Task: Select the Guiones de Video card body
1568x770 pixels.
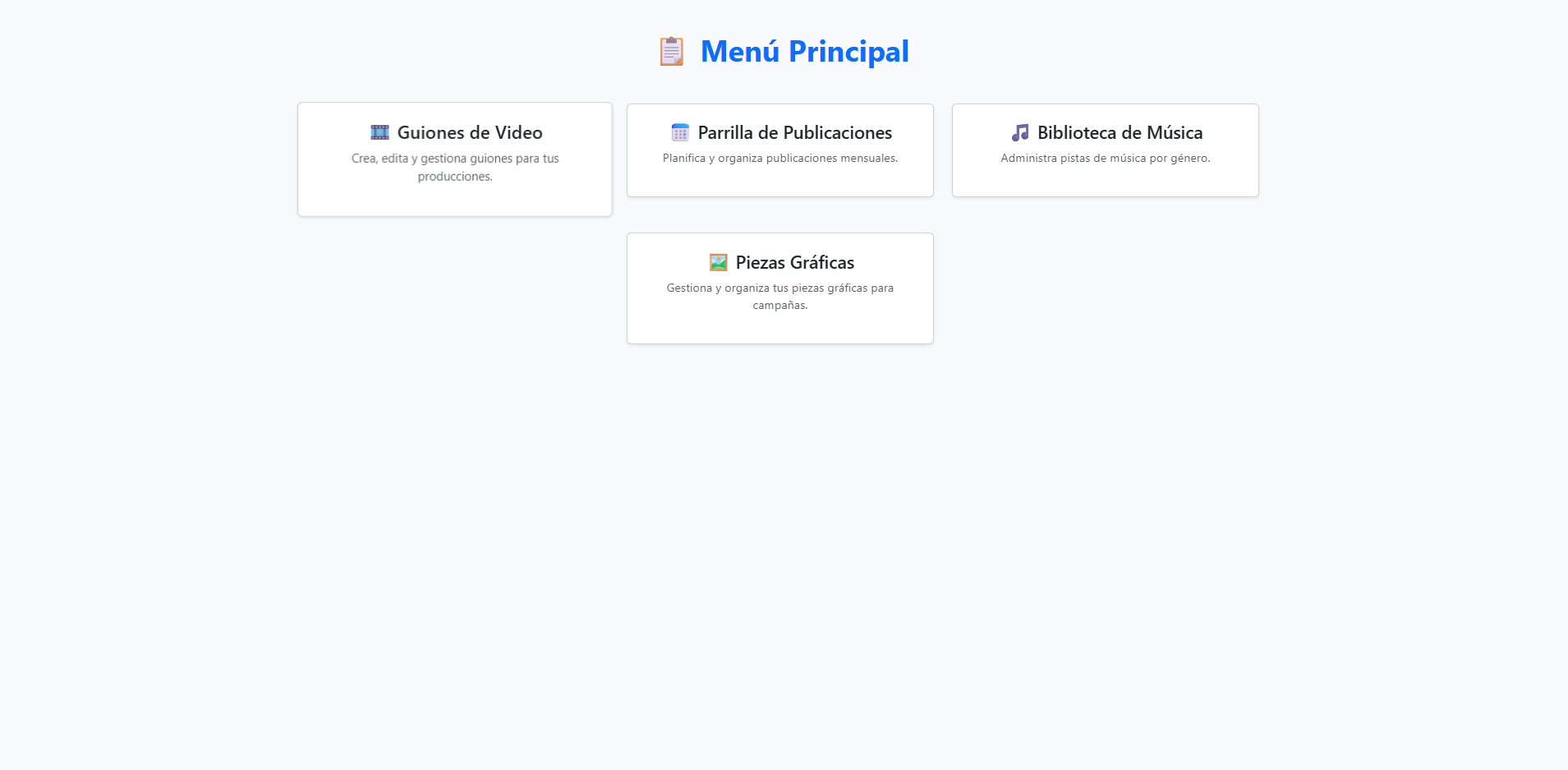Action: [454, 159]
